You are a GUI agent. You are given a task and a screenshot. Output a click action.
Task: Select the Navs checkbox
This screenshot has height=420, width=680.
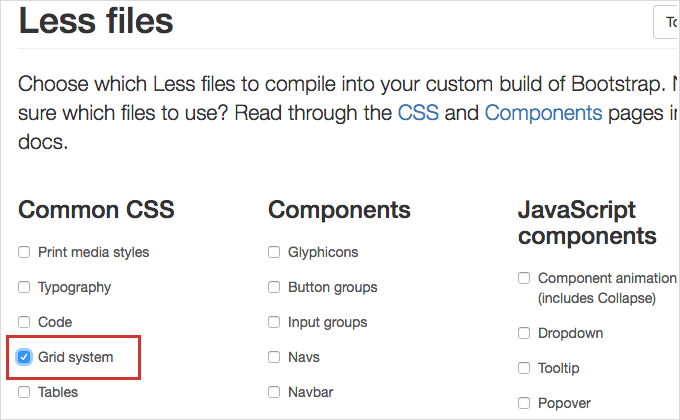coord(274,357)
